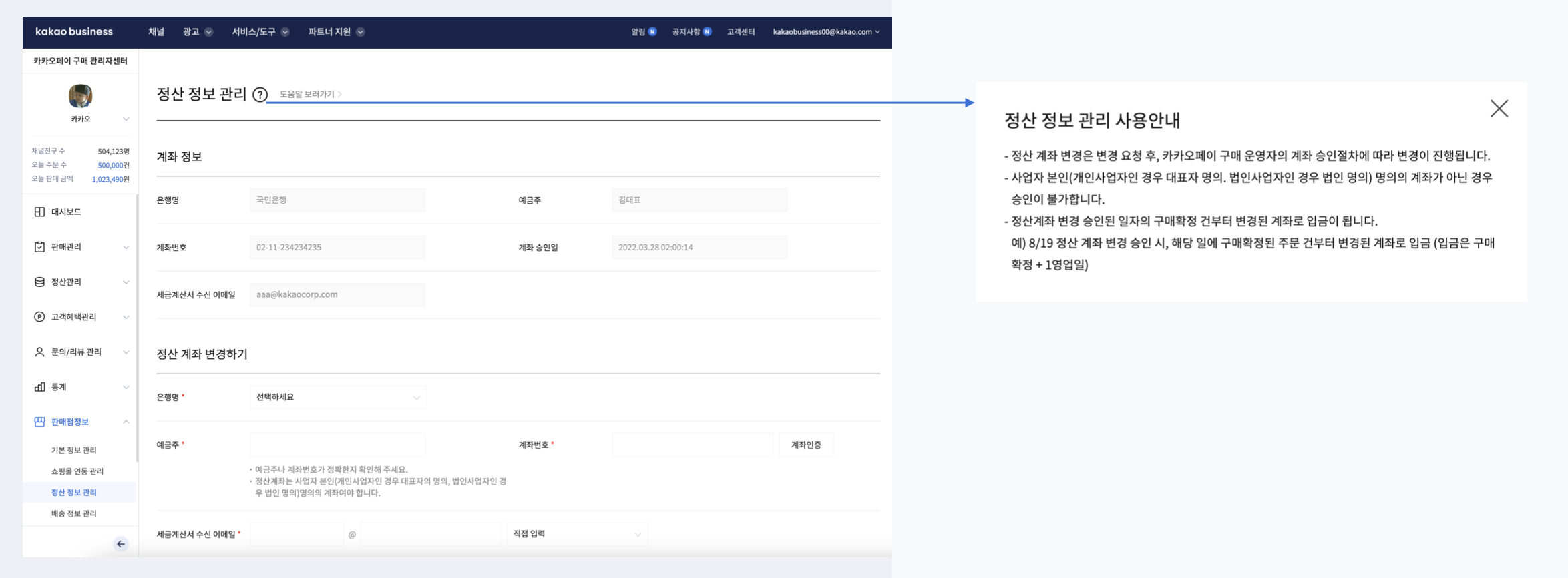
Task: Click the 국민은행 bank name field
Action: (337, 200)
